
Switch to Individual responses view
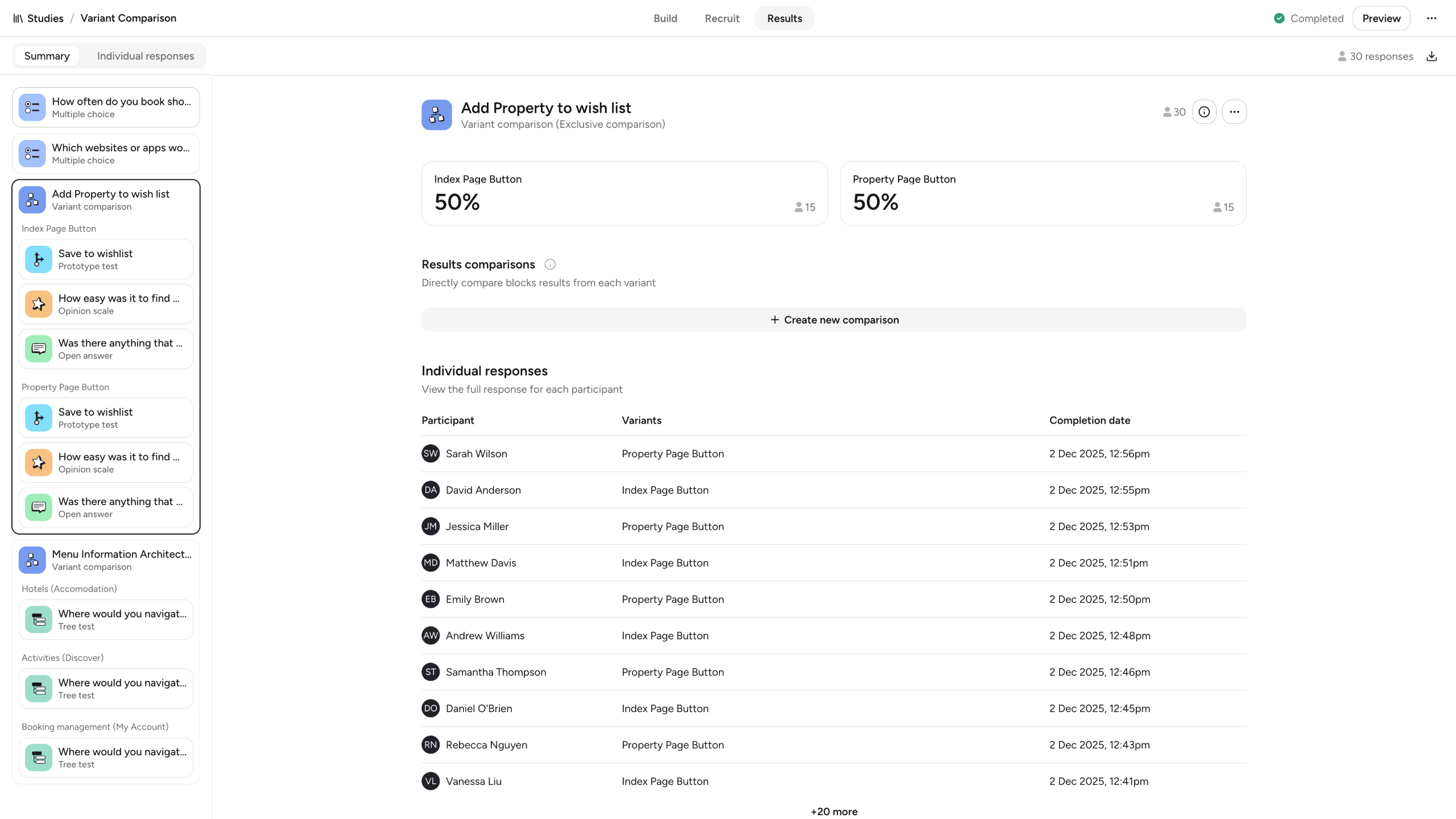pos(145,56)
